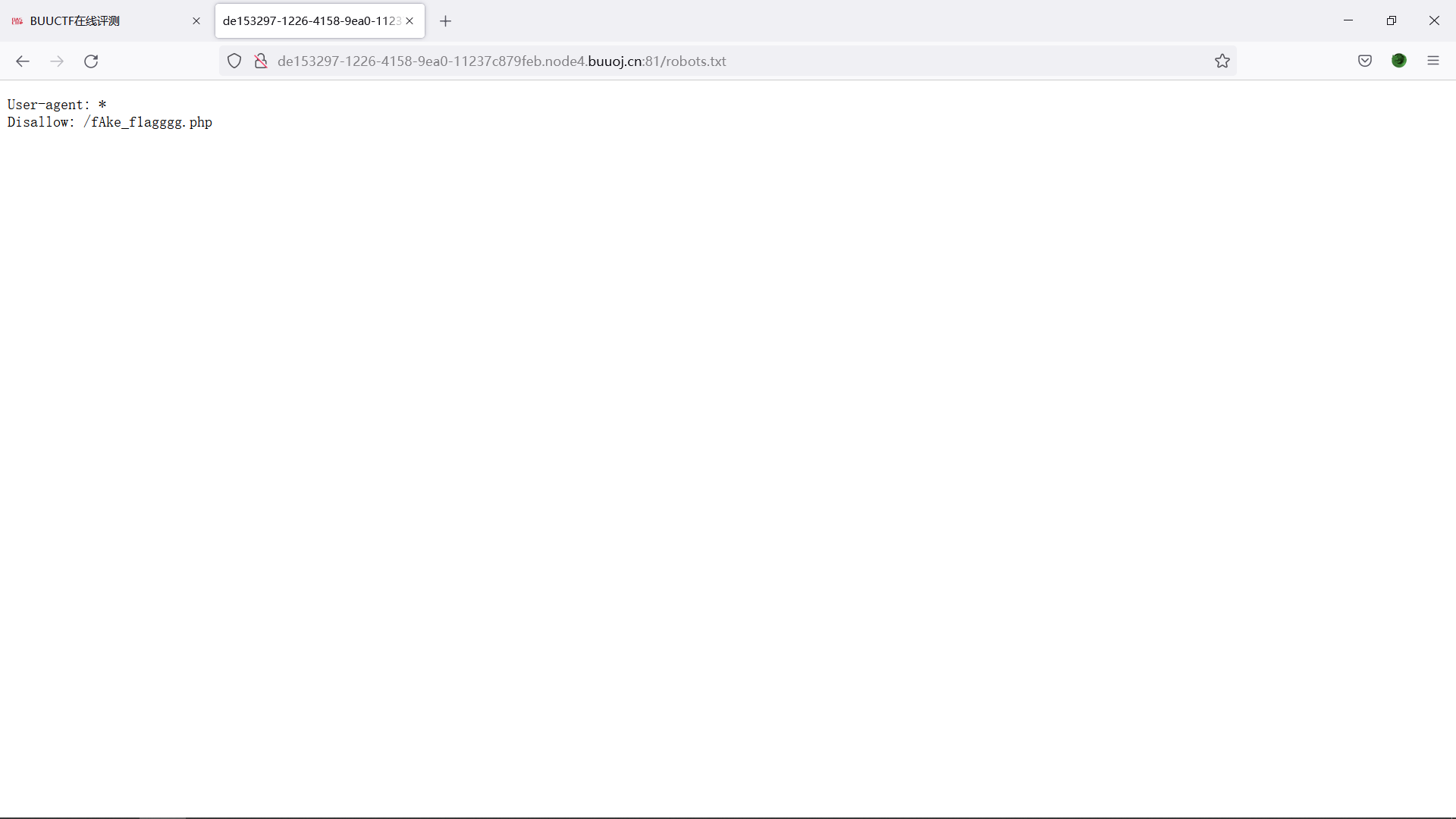Click the forward navigation arrow

(57, 61)
